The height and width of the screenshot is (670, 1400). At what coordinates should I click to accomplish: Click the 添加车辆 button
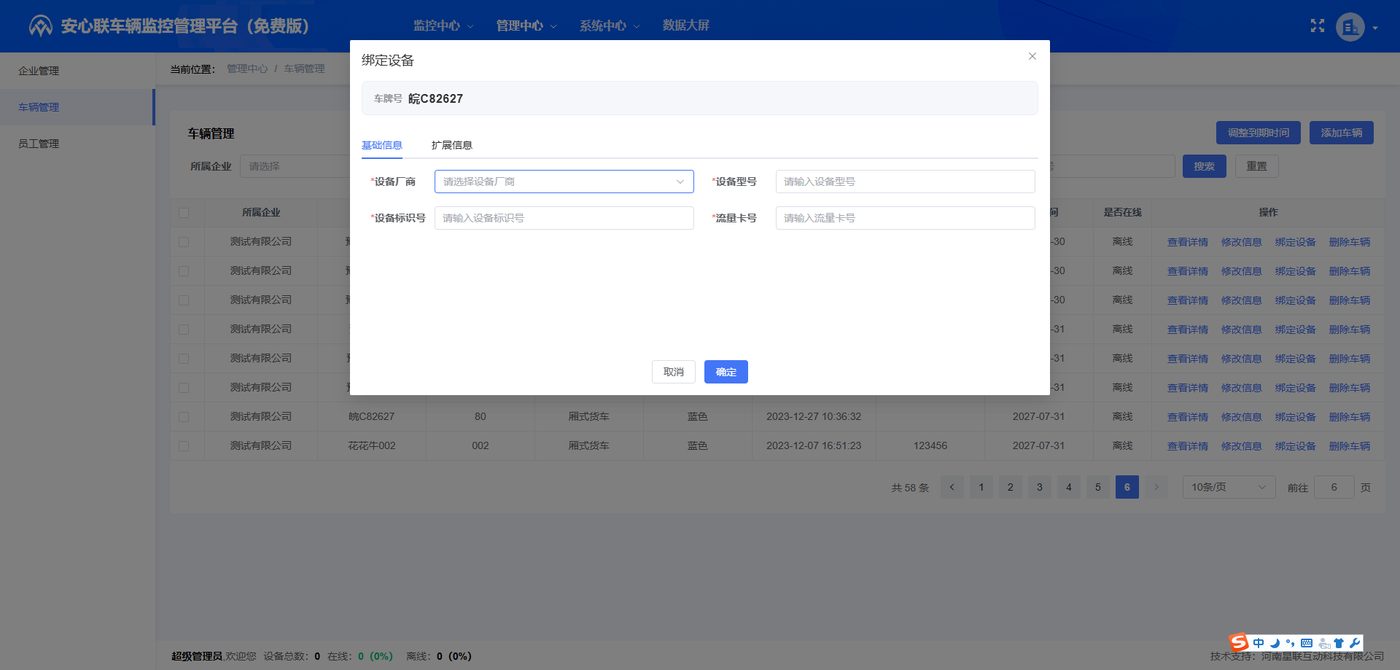1341,133
